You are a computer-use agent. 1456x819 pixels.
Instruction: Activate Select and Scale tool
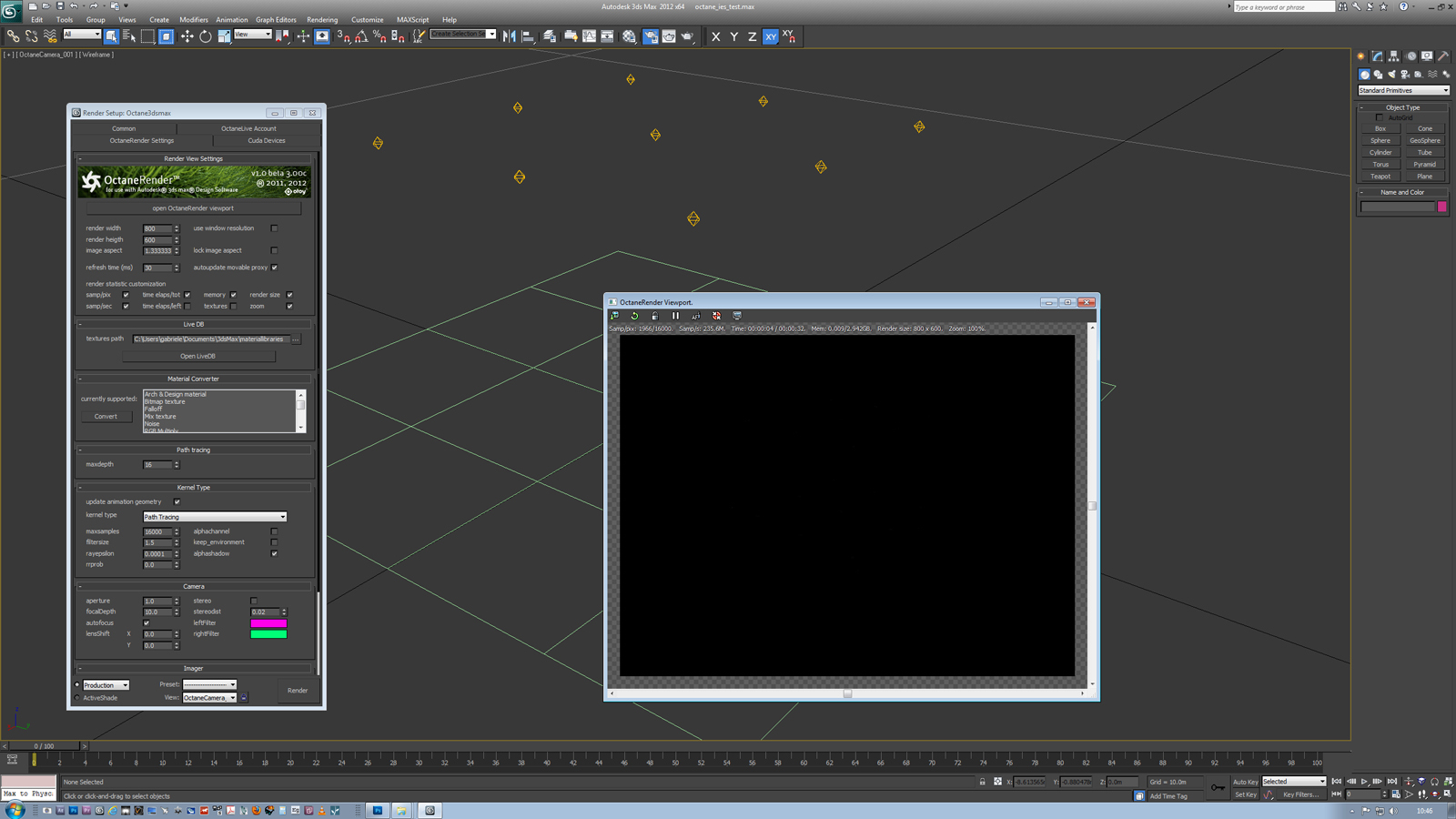click(224, 36)
